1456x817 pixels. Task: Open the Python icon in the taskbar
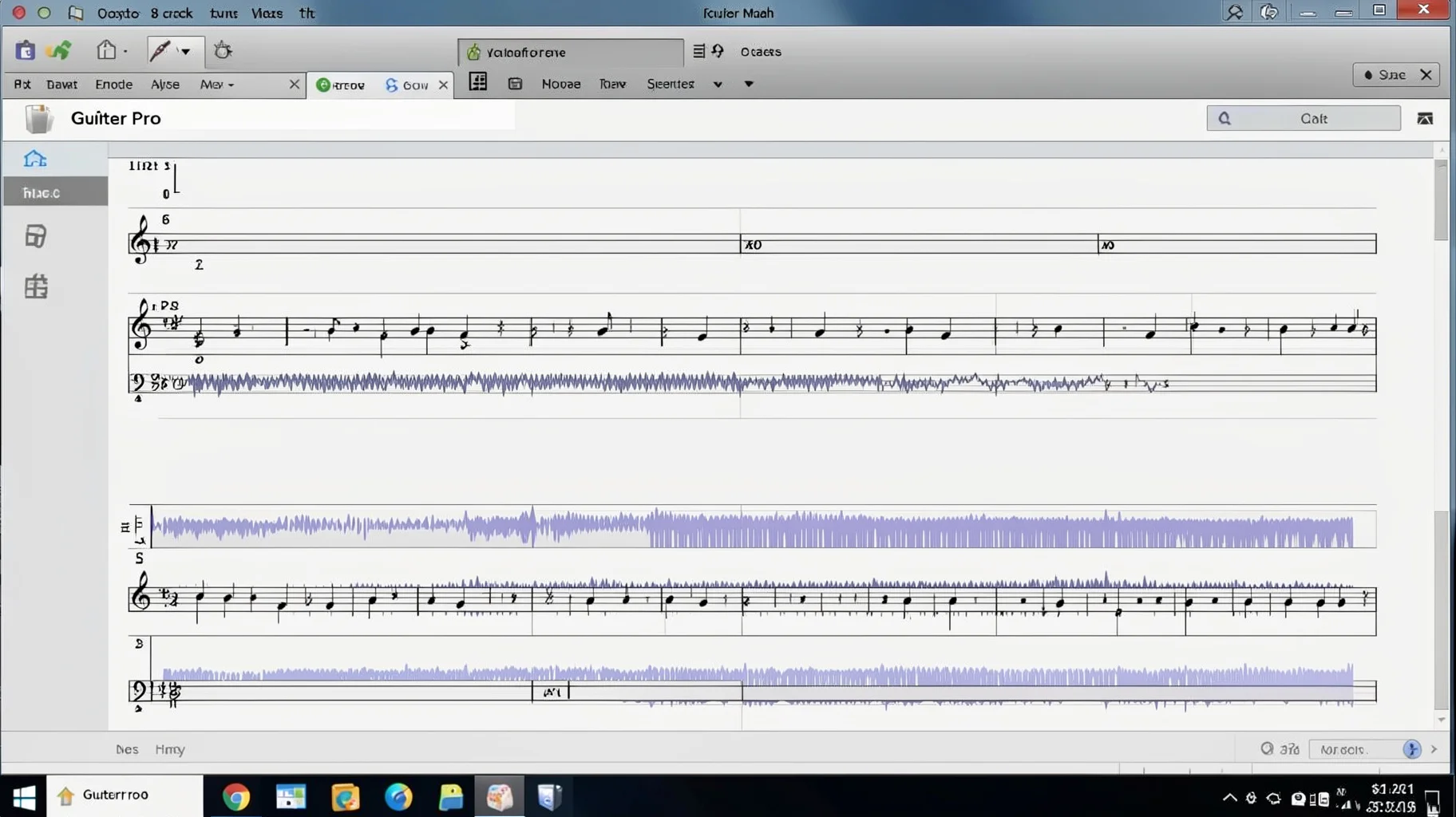(450, 796)
